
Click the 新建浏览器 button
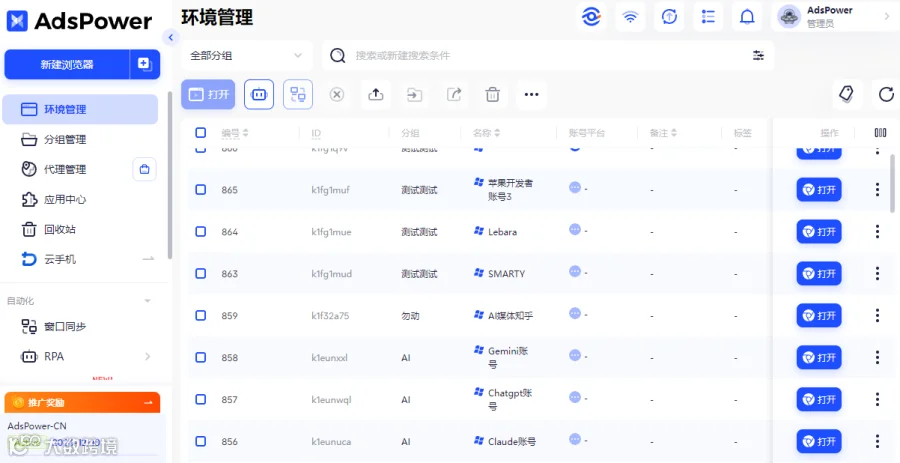(67, 64)
